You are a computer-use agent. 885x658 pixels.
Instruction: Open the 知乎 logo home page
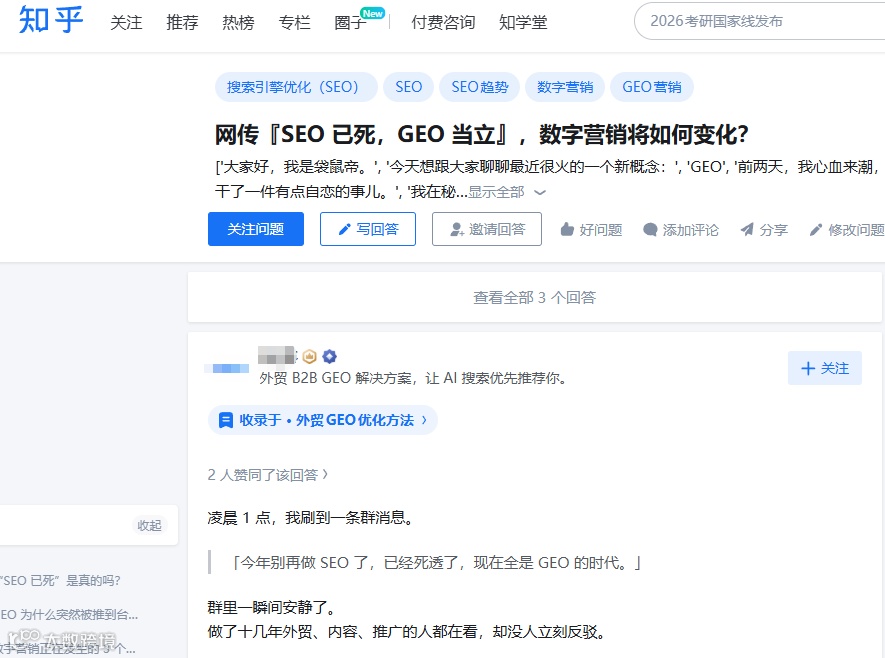51,20
